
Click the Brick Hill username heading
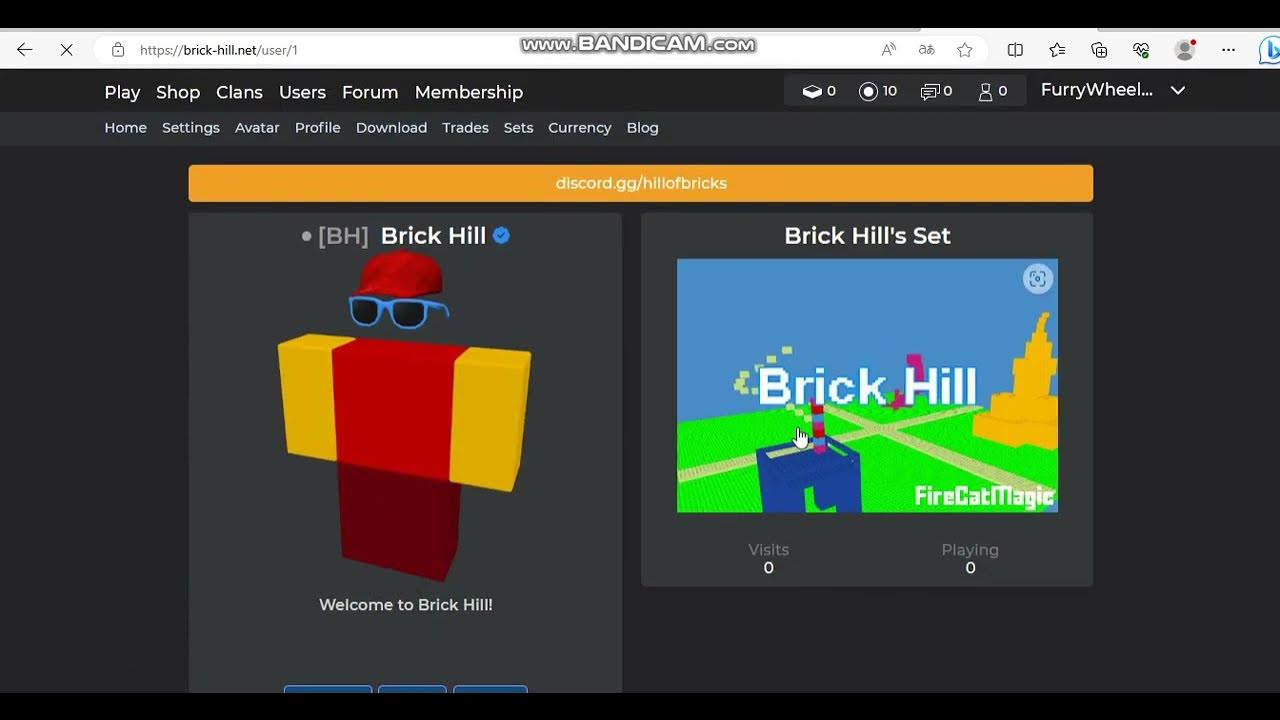point(433,236)
